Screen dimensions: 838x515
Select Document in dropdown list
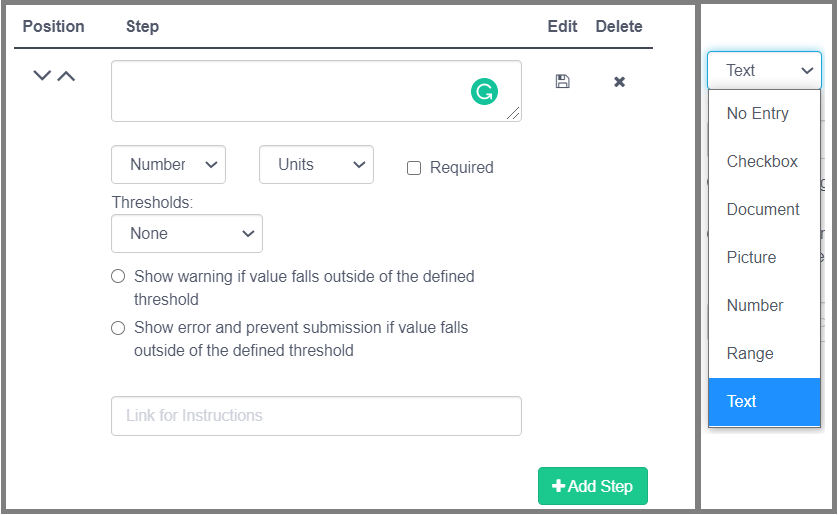click(763, 210)
